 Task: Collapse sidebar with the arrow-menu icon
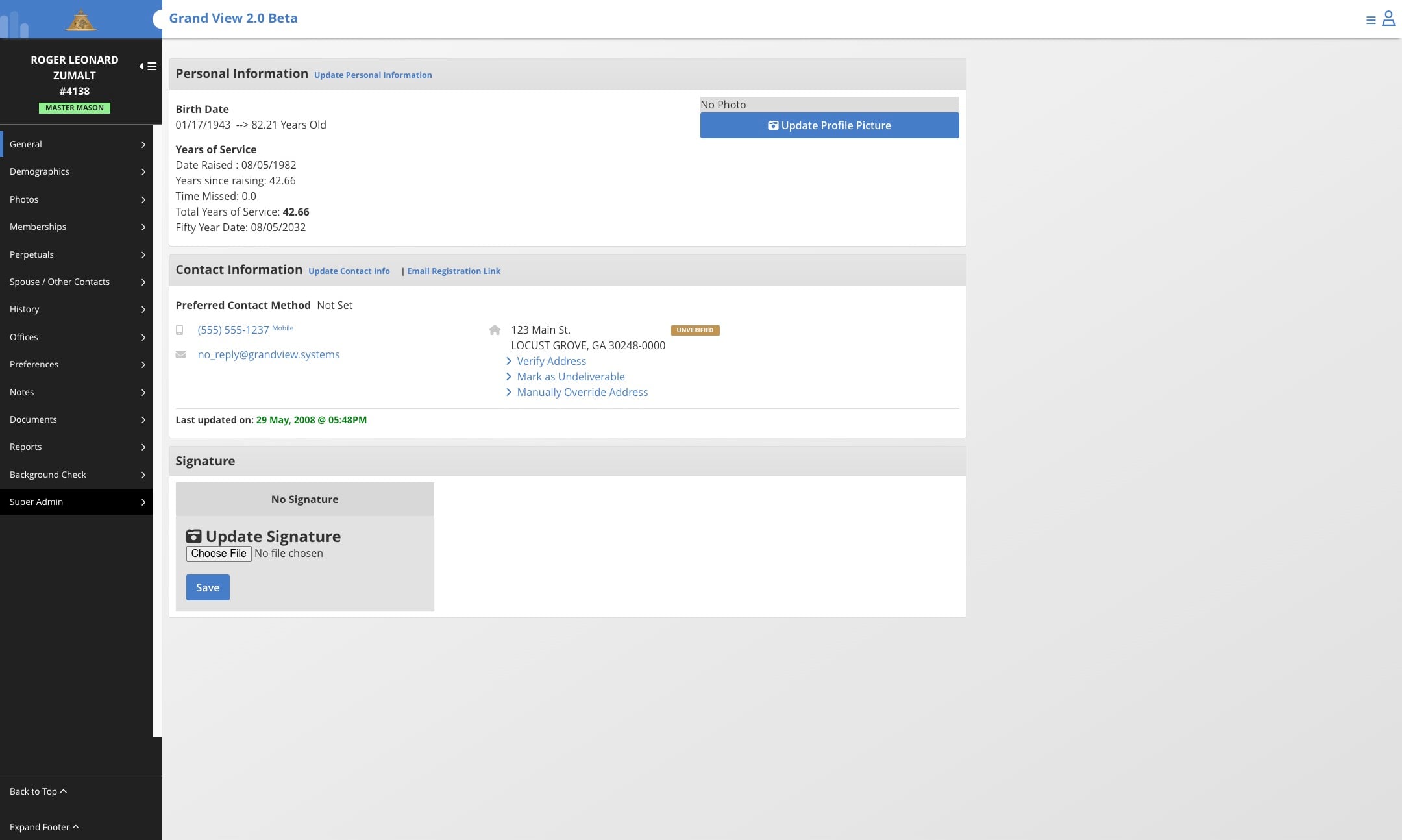pyautogui.click(x=148, y=66)
